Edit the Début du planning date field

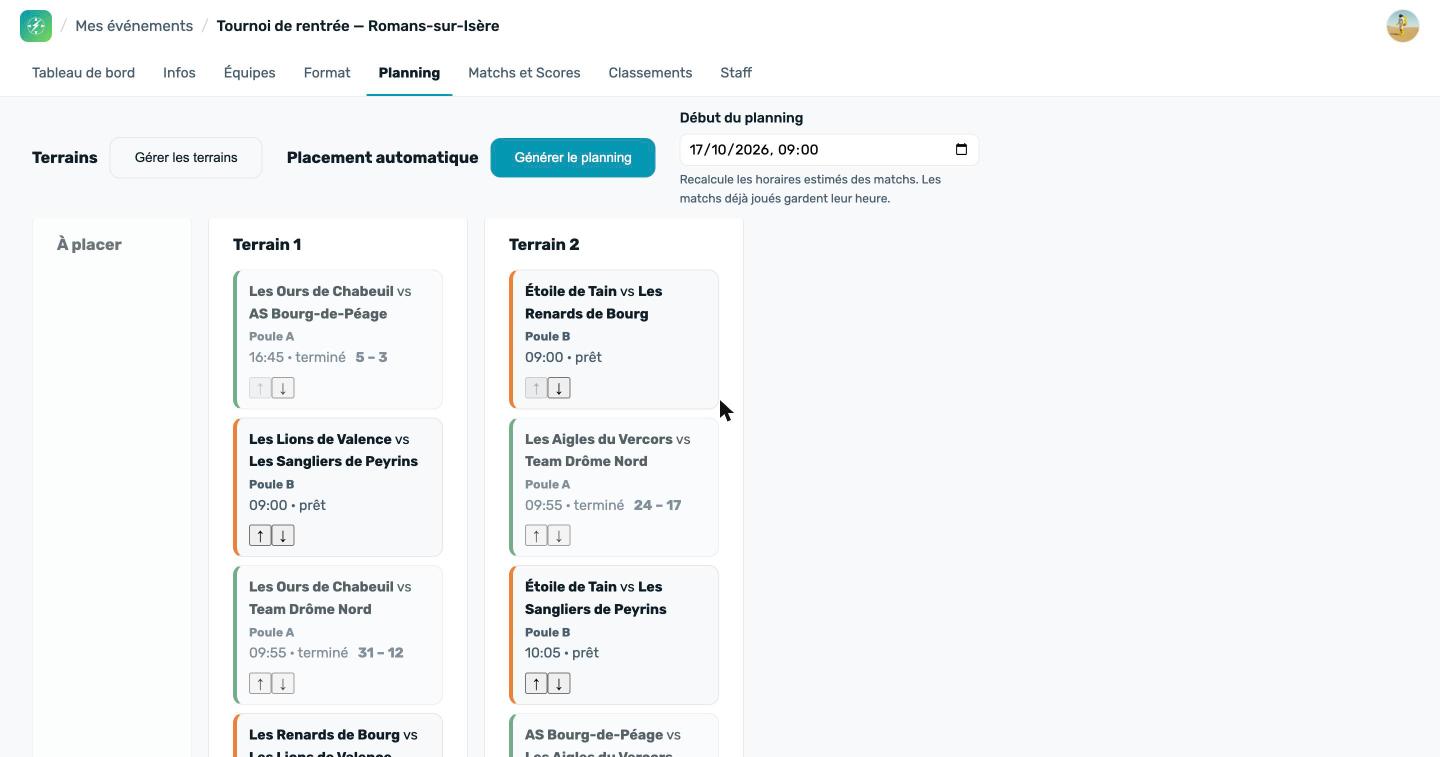[x=829, y=150]
